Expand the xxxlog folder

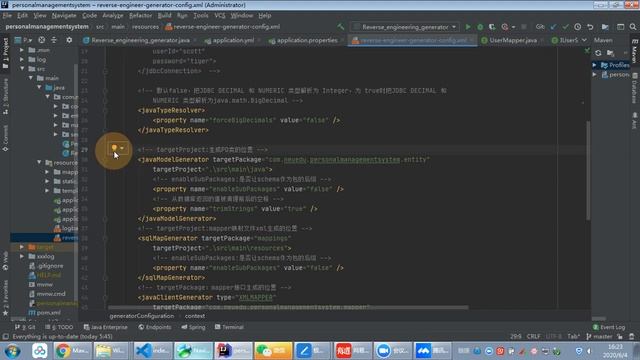point(22,256)
